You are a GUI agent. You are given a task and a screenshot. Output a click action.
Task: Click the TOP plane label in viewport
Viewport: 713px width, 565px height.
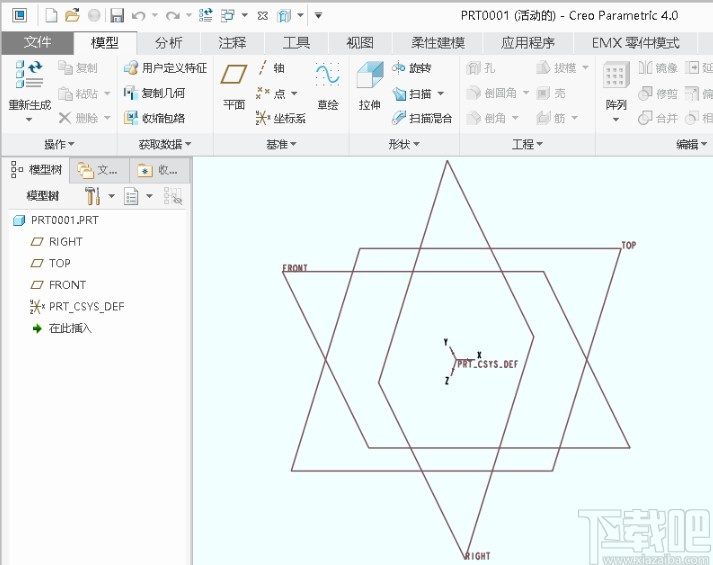click(x=629, y=245)
